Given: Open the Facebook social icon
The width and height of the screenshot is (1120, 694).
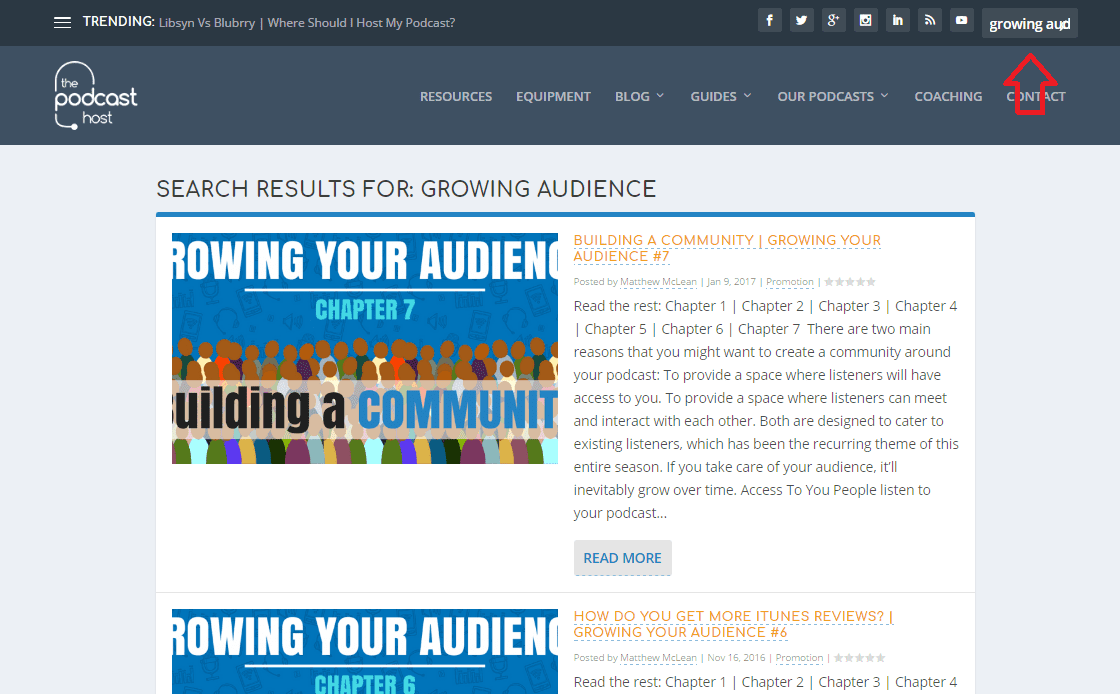Looking at the screenshot, I should point(769,20).
